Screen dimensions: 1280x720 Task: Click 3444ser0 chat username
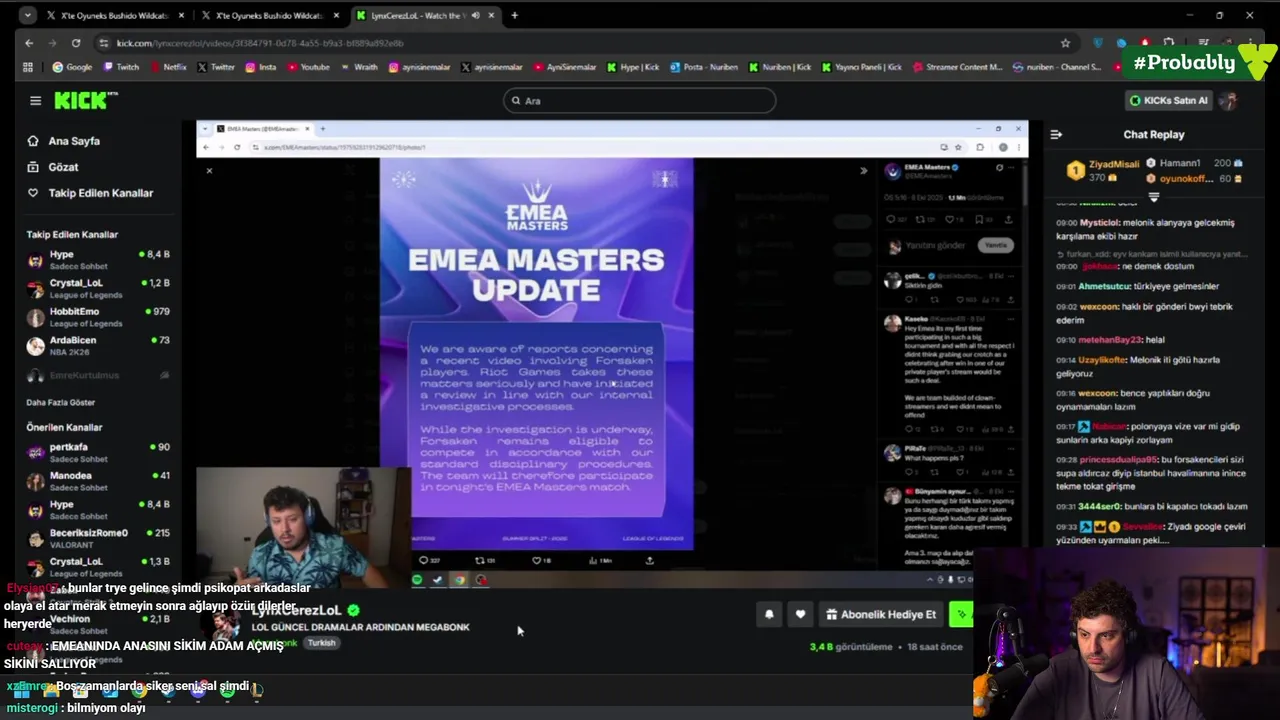click(x=1099, y=507)
